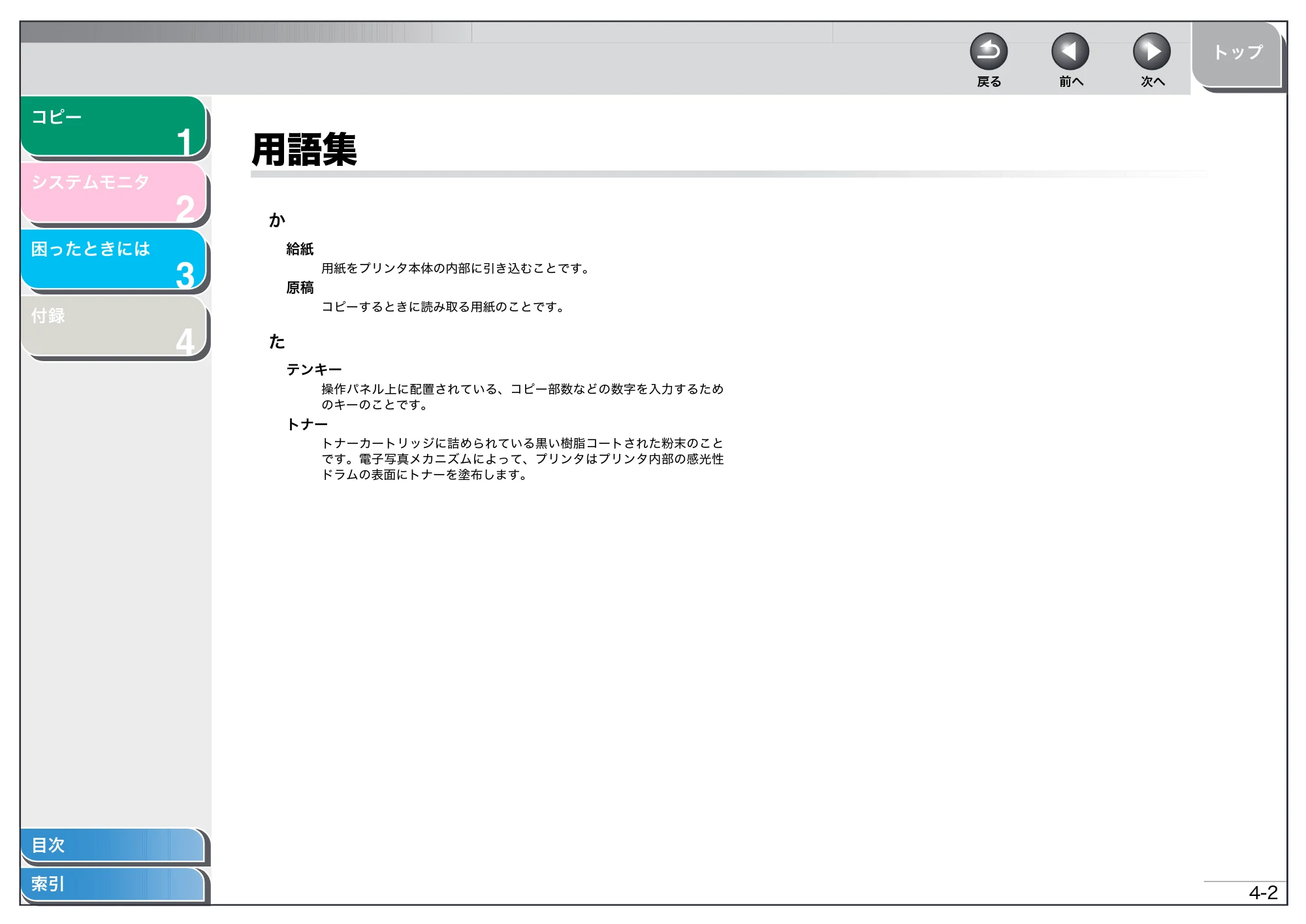Click the 戻る (back) round arrow icon
This screenshot has height=924, width=1306.
click(x=989, y=52)
